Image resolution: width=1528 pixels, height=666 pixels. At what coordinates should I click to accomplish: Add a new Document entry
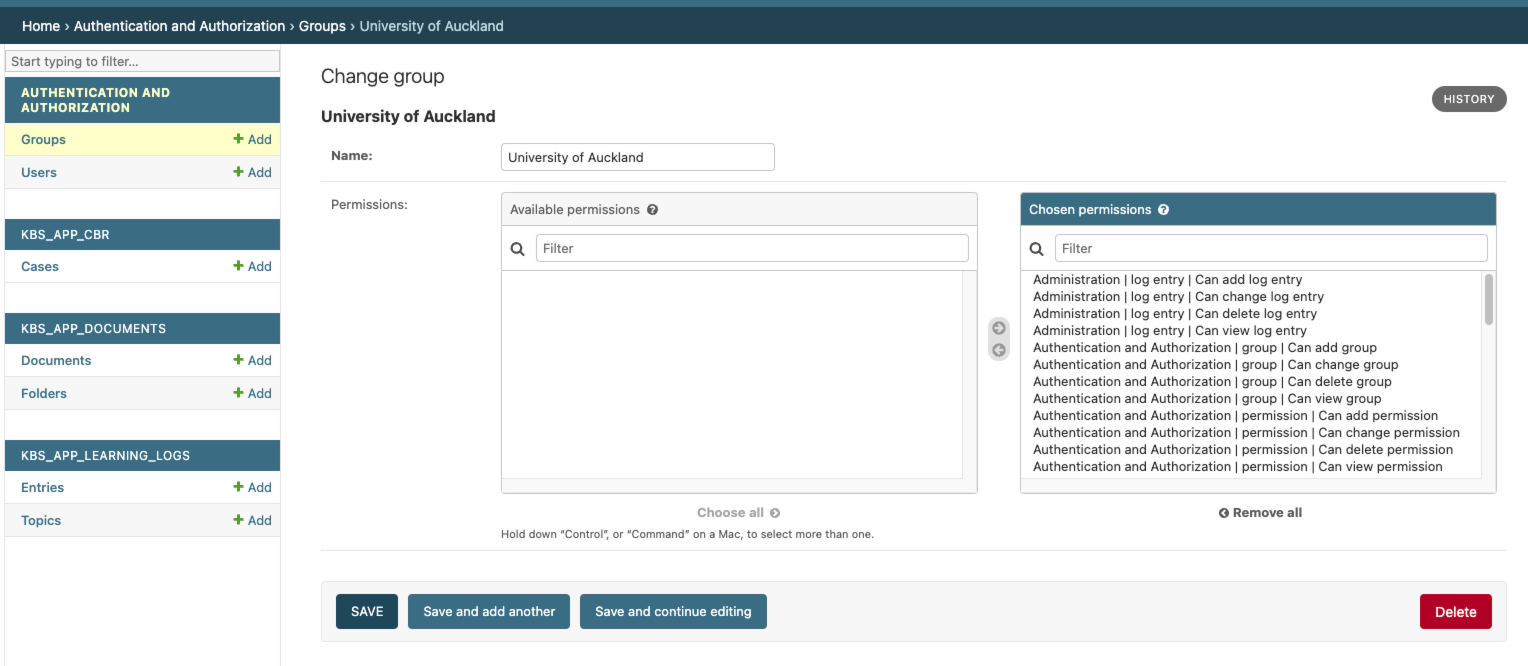tap(253, 360)
